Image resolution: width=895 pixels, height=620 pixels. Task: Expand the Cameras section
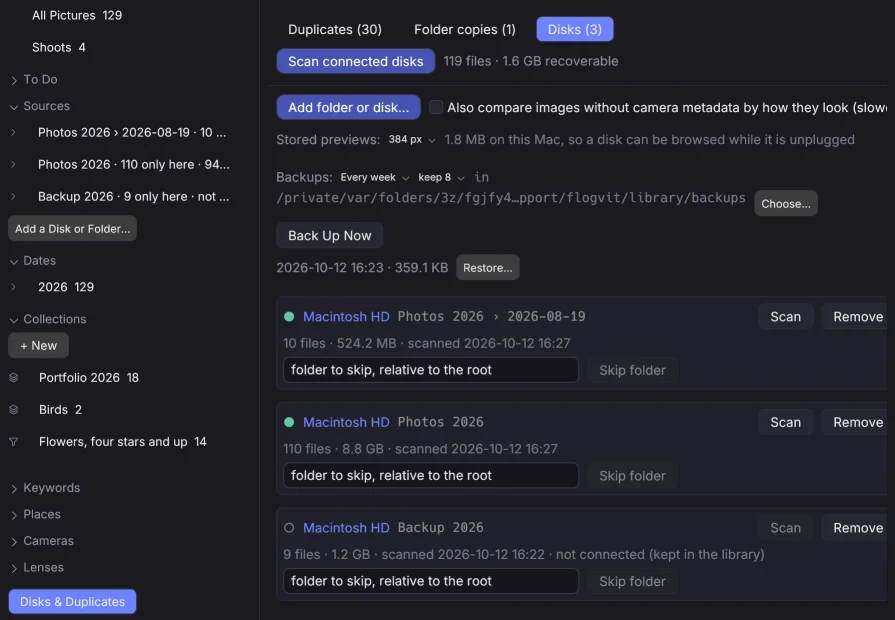click(x=14, y=541)
